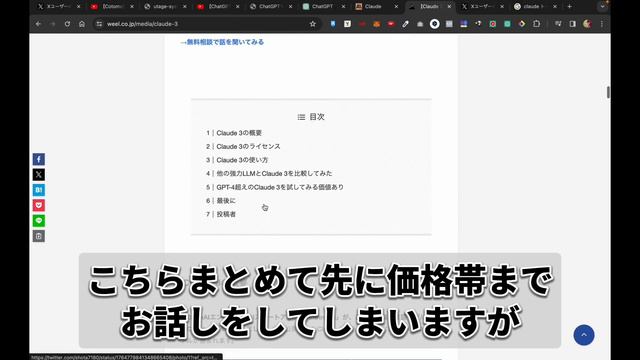This screenshot has width=640, height=360.
Task: Go back to the previous page
Action: click(x=38, y=24)
